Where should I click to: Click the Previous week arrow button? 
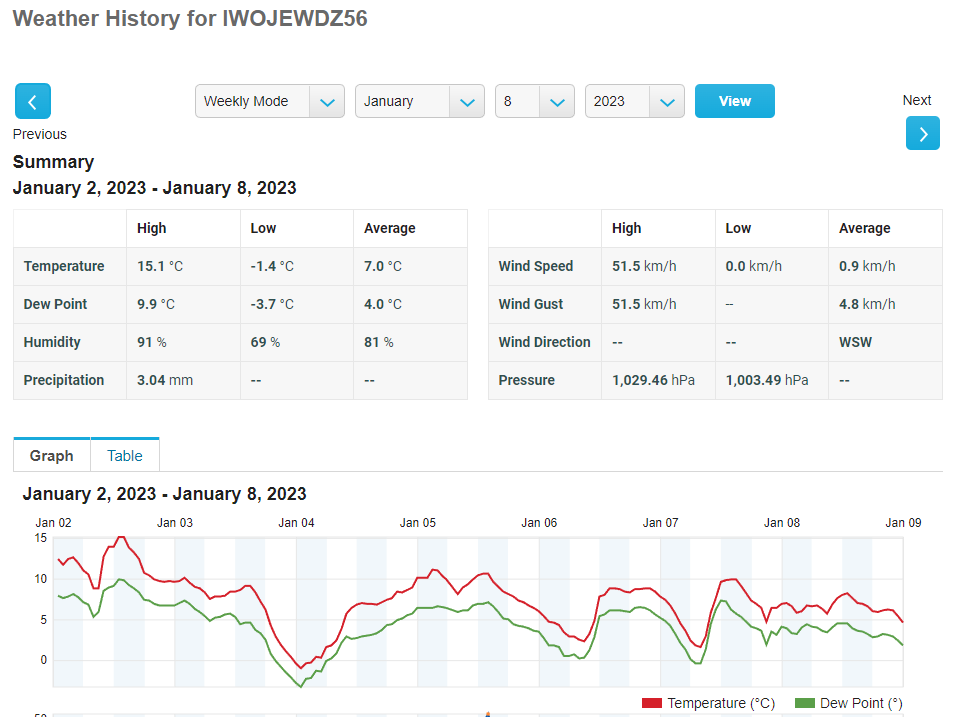click(x=32, y=102)
